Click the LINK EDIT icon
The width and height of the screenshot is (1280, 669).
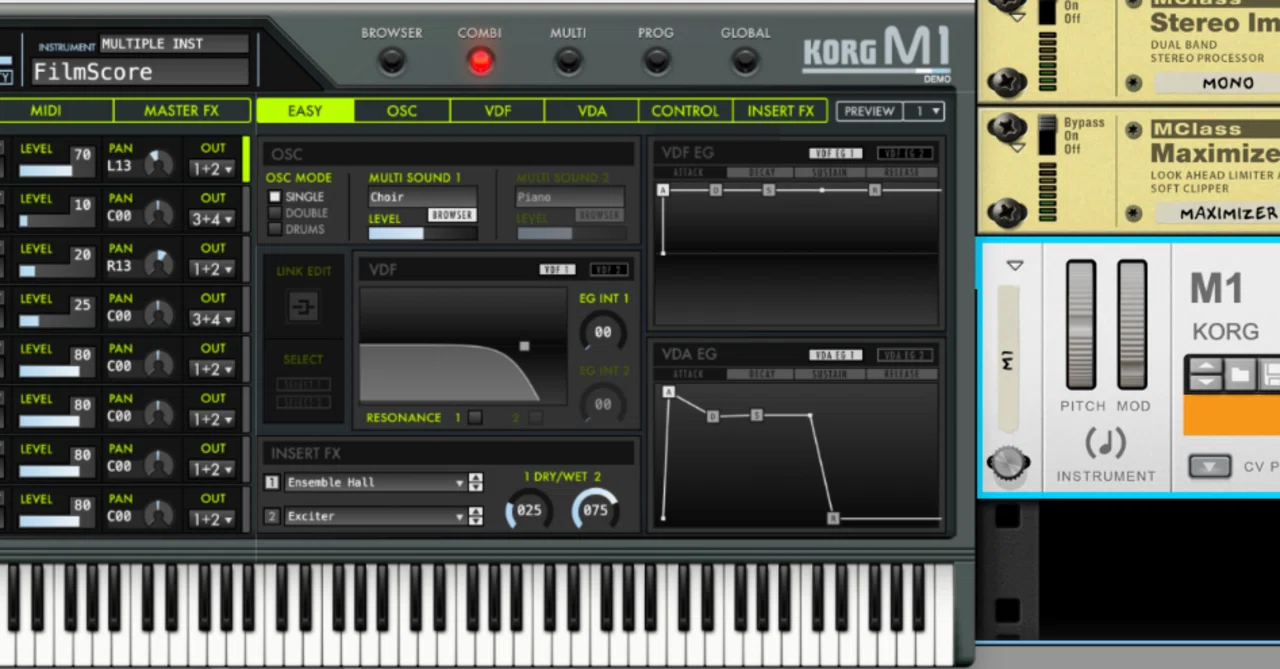pyautogui.click(x=303, y=307)
